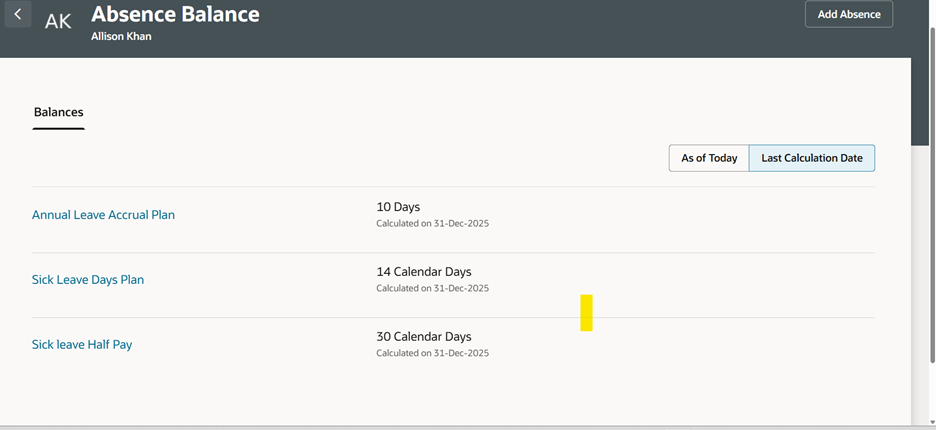The height and width of the screenshot is (430, 936).
Task: Click the 30 Calendar Days balance value
Action: tap(423, 337)
